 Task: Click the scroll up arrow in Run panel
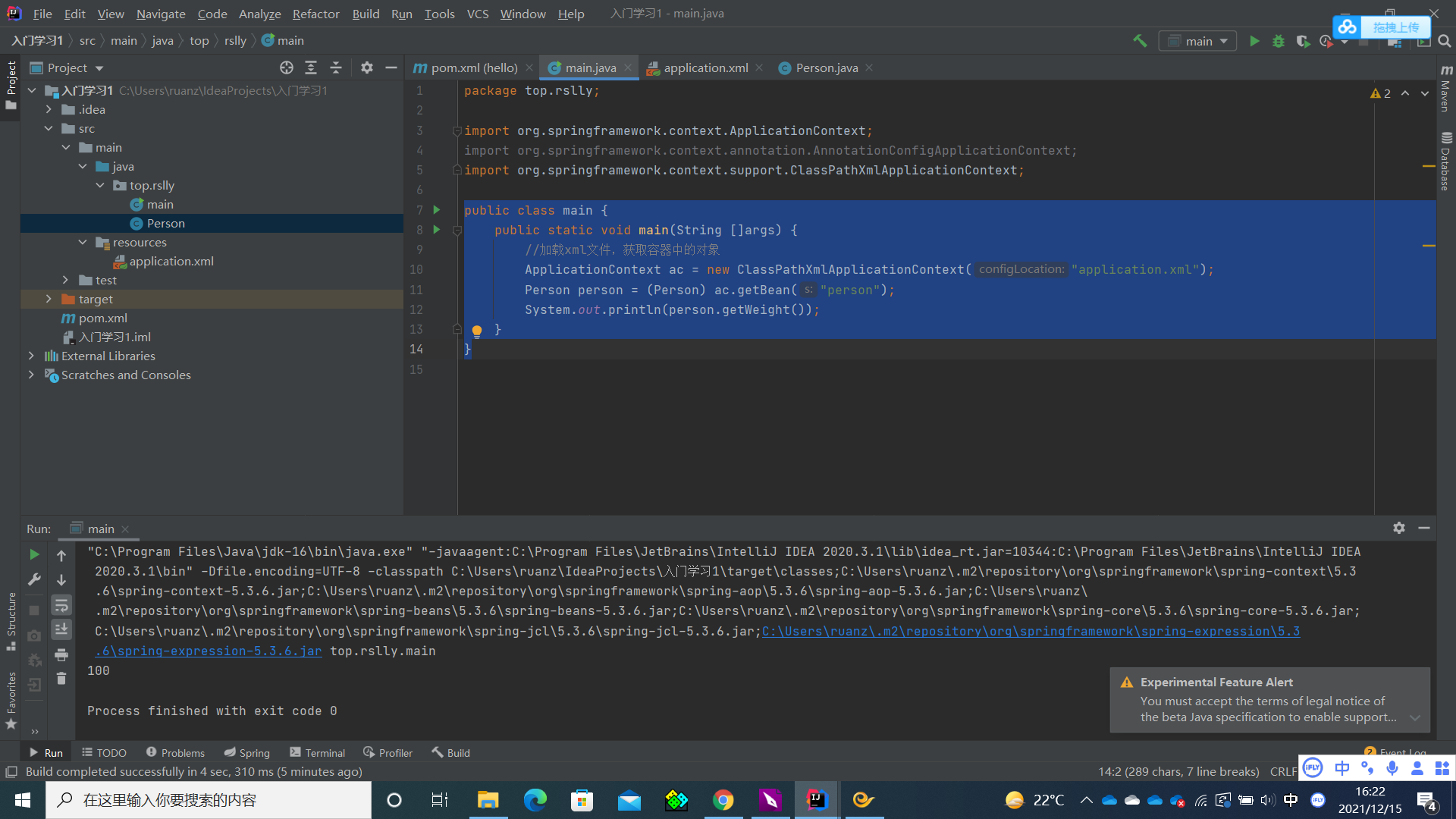click(x=61, y=555)
